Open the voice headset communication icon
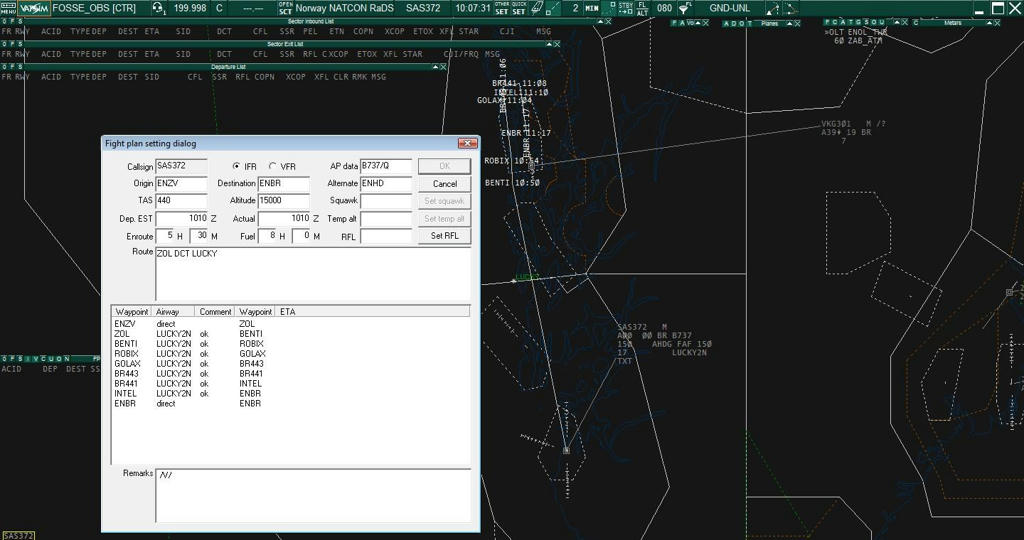1024x540 pixels. [x=158, y=8]
